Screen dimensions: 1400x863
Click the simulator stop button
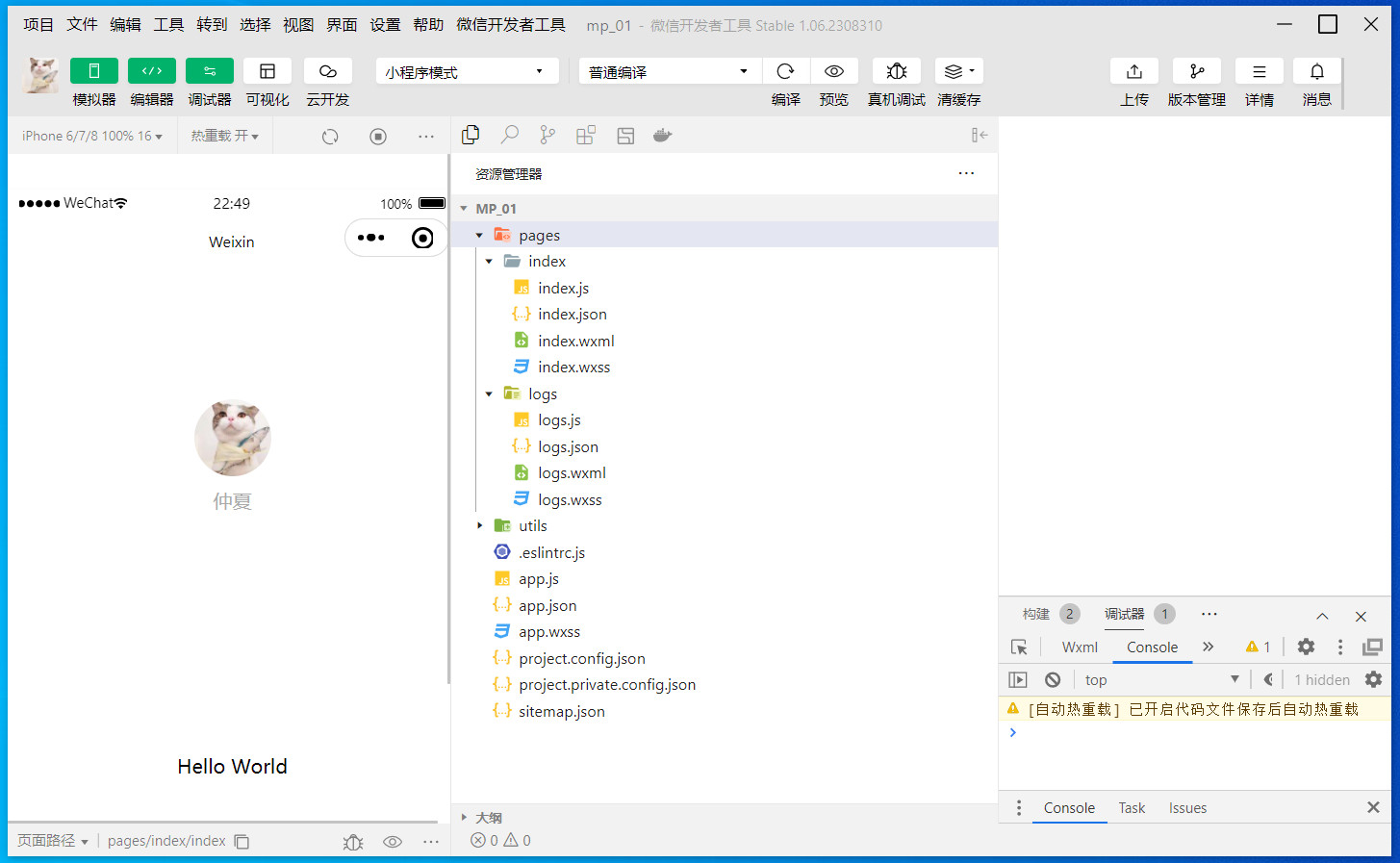pos(378,137)
